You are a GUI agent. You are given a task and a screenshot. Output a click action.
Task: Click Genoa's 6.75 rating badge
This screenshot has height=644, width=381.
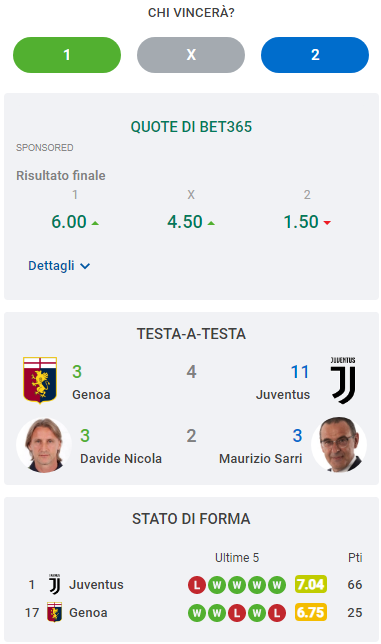coord(311,612)
